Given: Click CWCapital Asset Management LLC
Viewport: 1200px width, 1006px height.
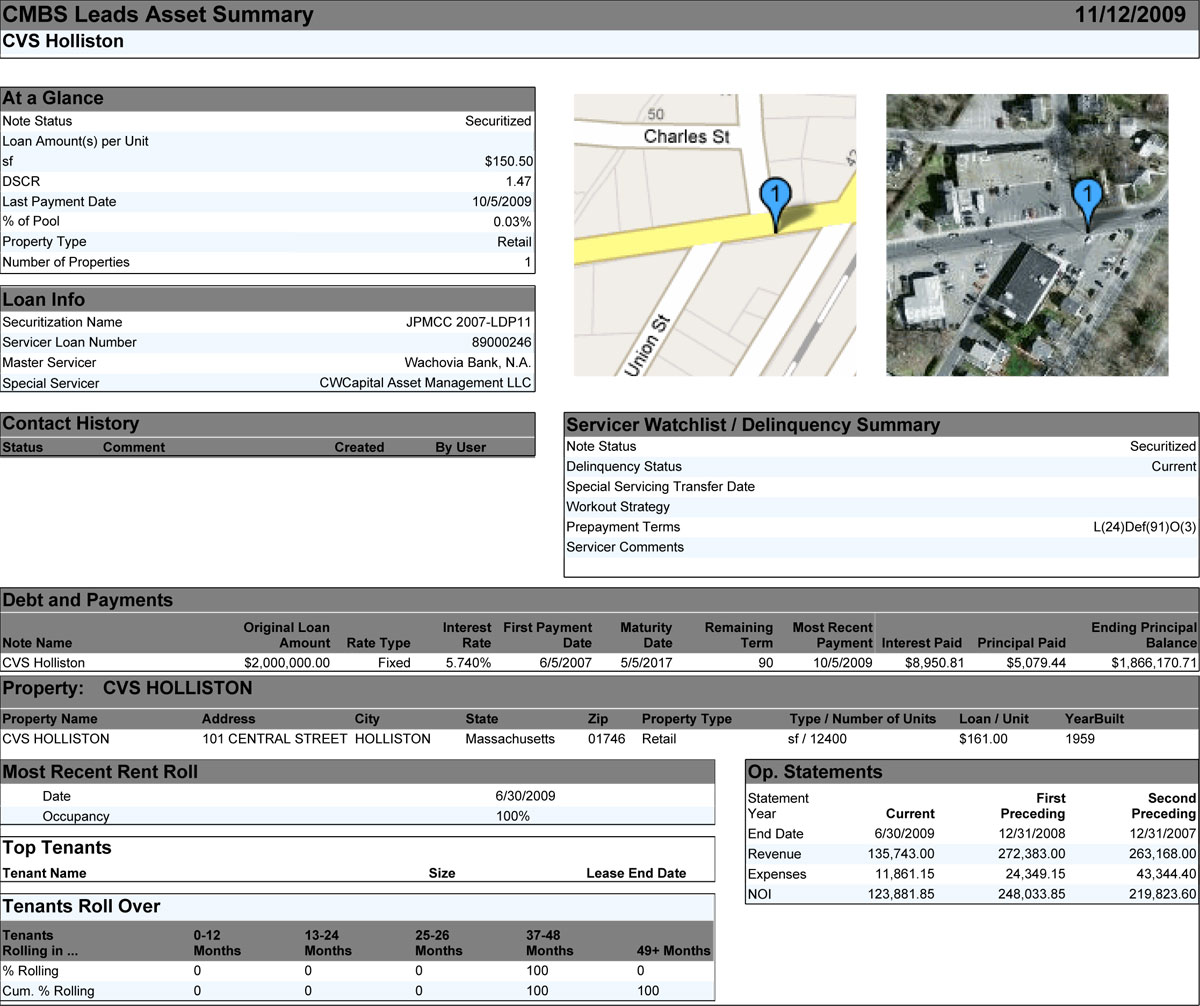Looking at the screenshot, I should [425, 383].
